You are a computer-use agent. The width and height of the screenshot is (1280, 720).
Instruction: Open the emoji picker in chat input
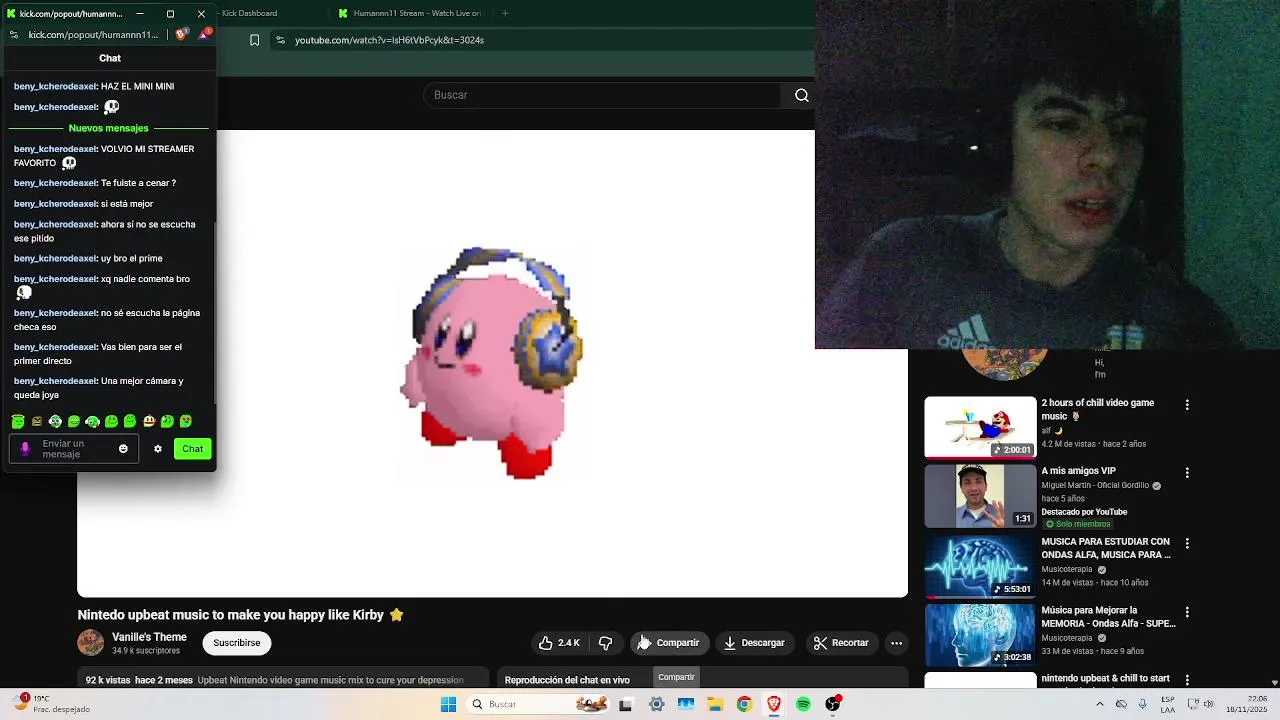coord(123,449)
